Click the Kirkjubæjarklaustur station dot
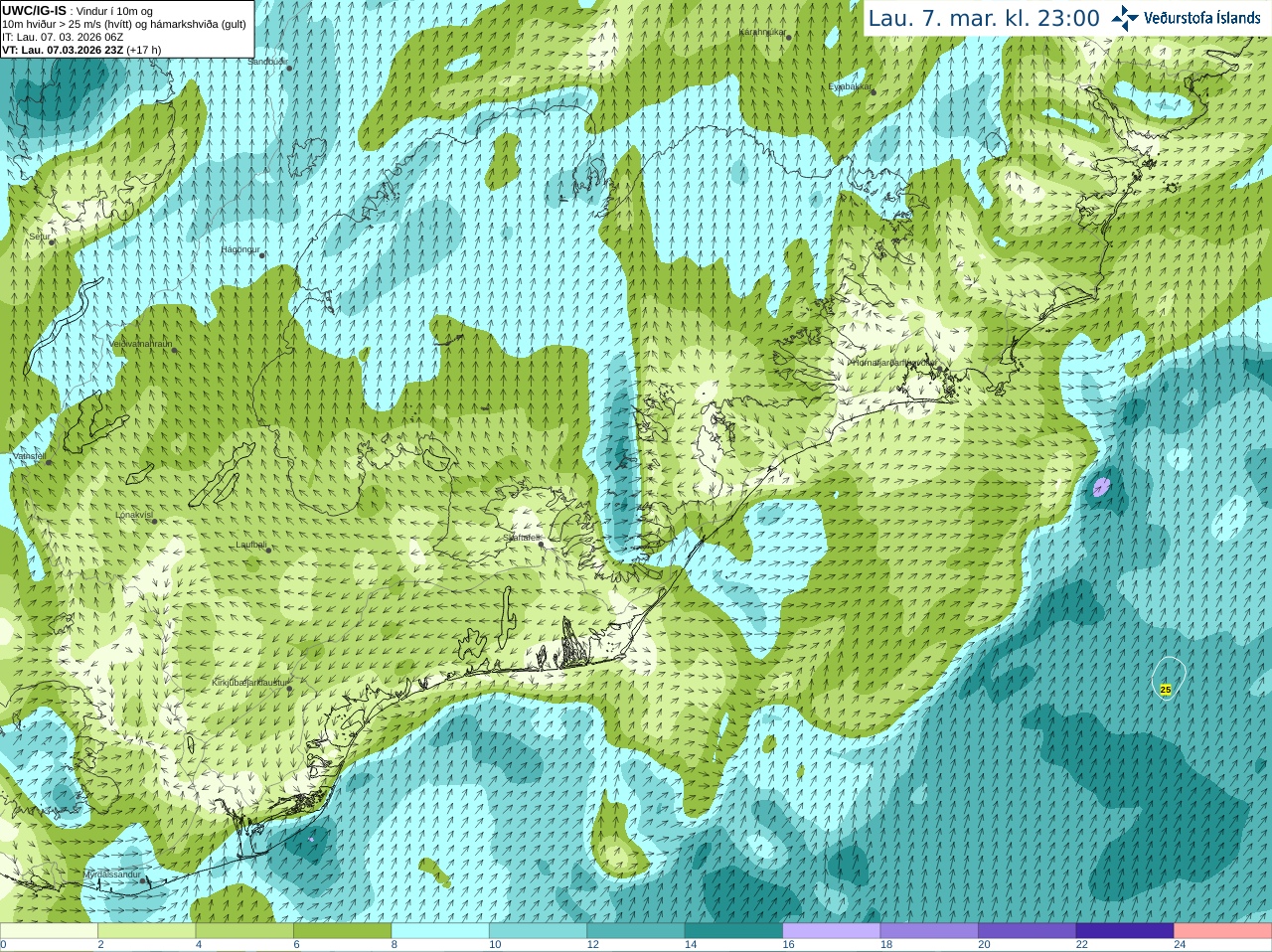Image resolution: width=1272 pixels, height=952 pixels. pyautogui.click(x=289, y=689)
